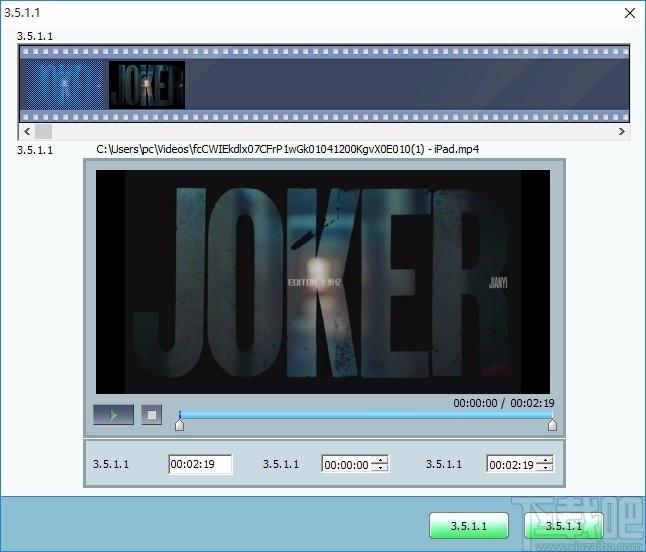Stop the video playback
This screenshot has width=646, height=552.
coord(152,414)
